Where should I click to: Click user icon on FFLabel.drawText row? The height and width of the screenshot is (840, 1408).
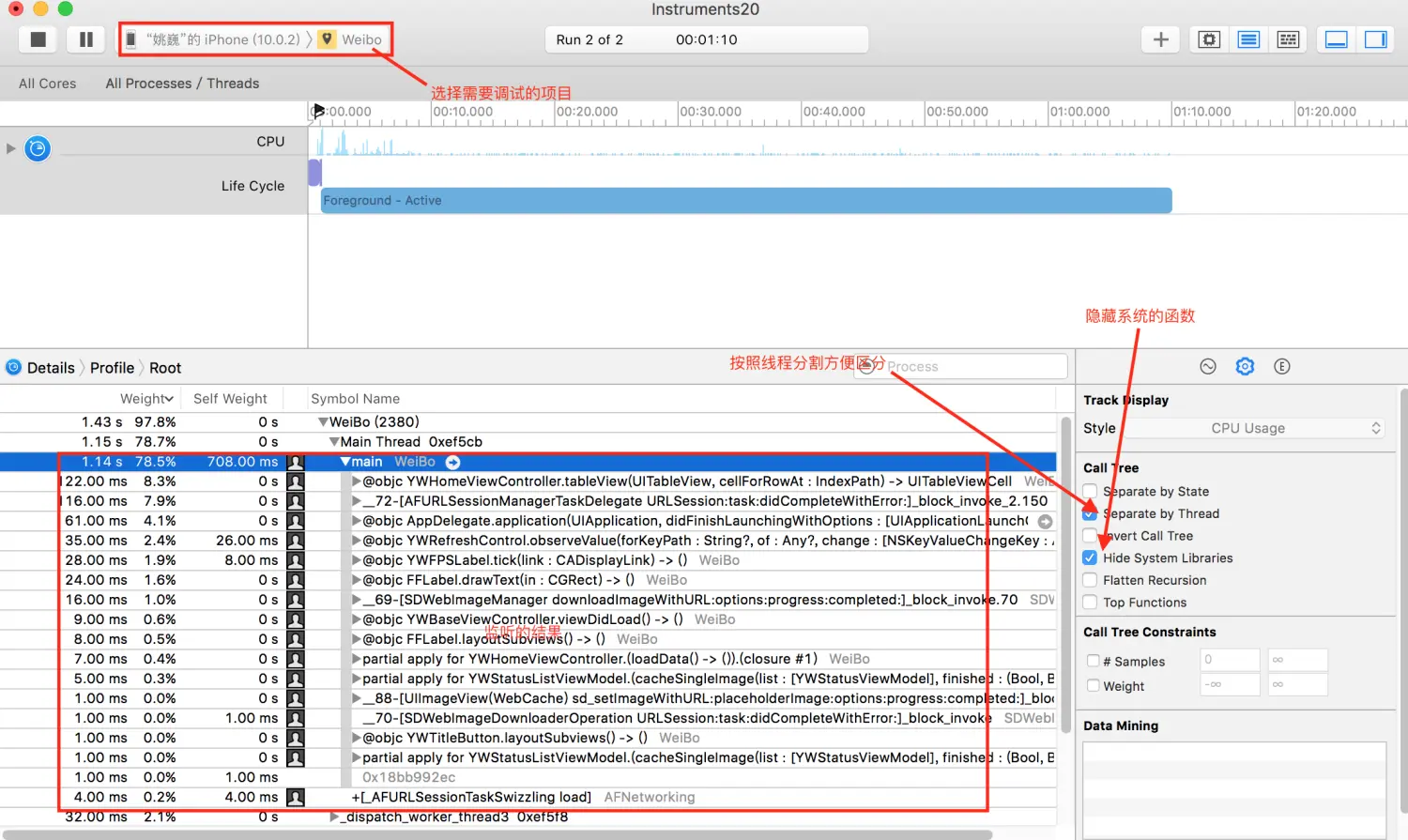(296, 580)
